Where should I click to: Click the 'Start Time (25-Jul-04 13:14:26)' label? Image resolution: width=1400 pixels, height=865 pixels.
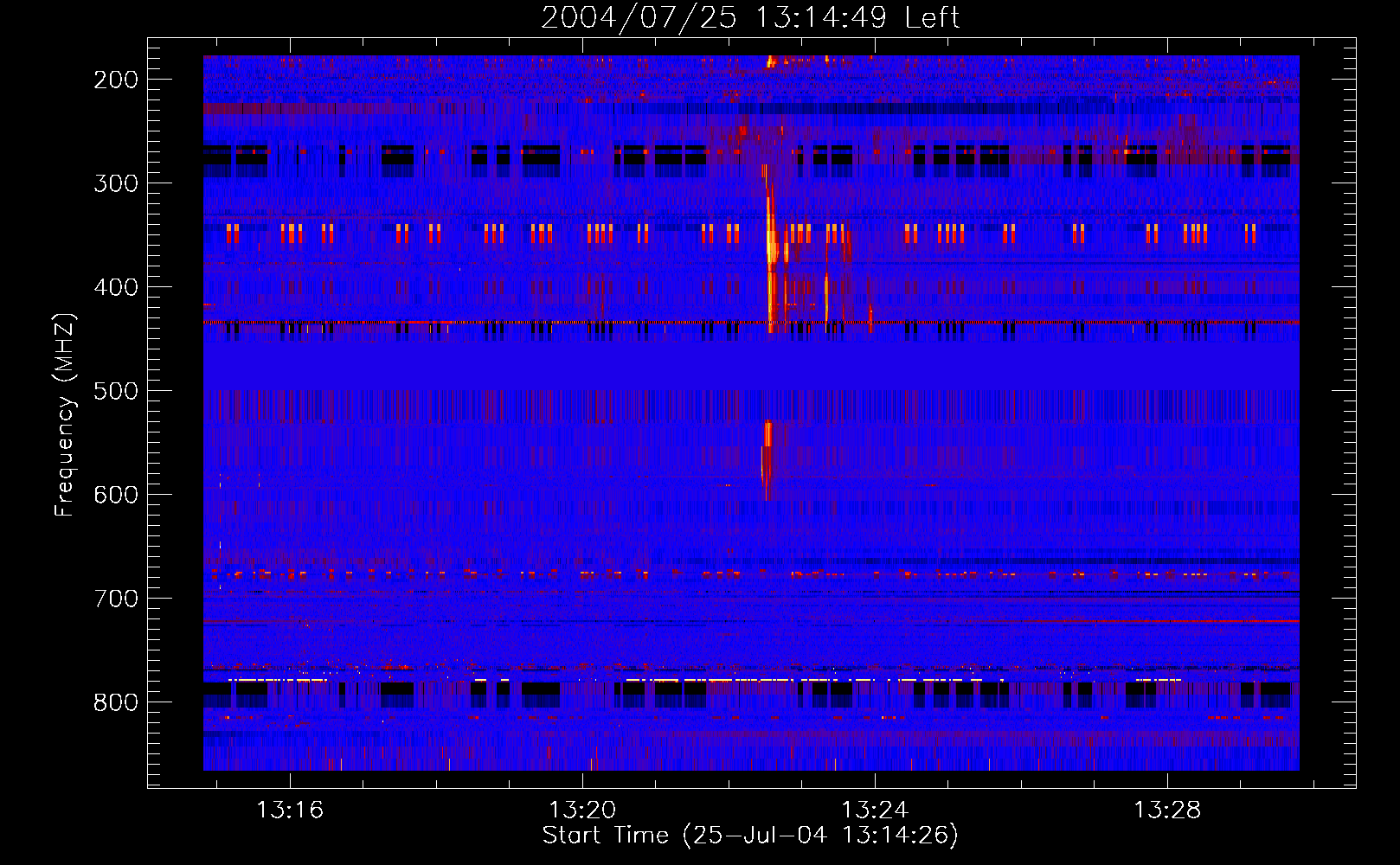point(750,836)
